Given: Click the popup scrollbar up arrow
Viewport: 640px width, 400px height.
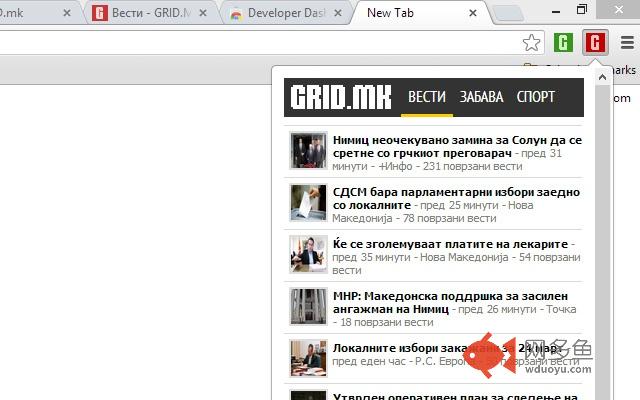Looking at the screenshot, I should (602, 77).
